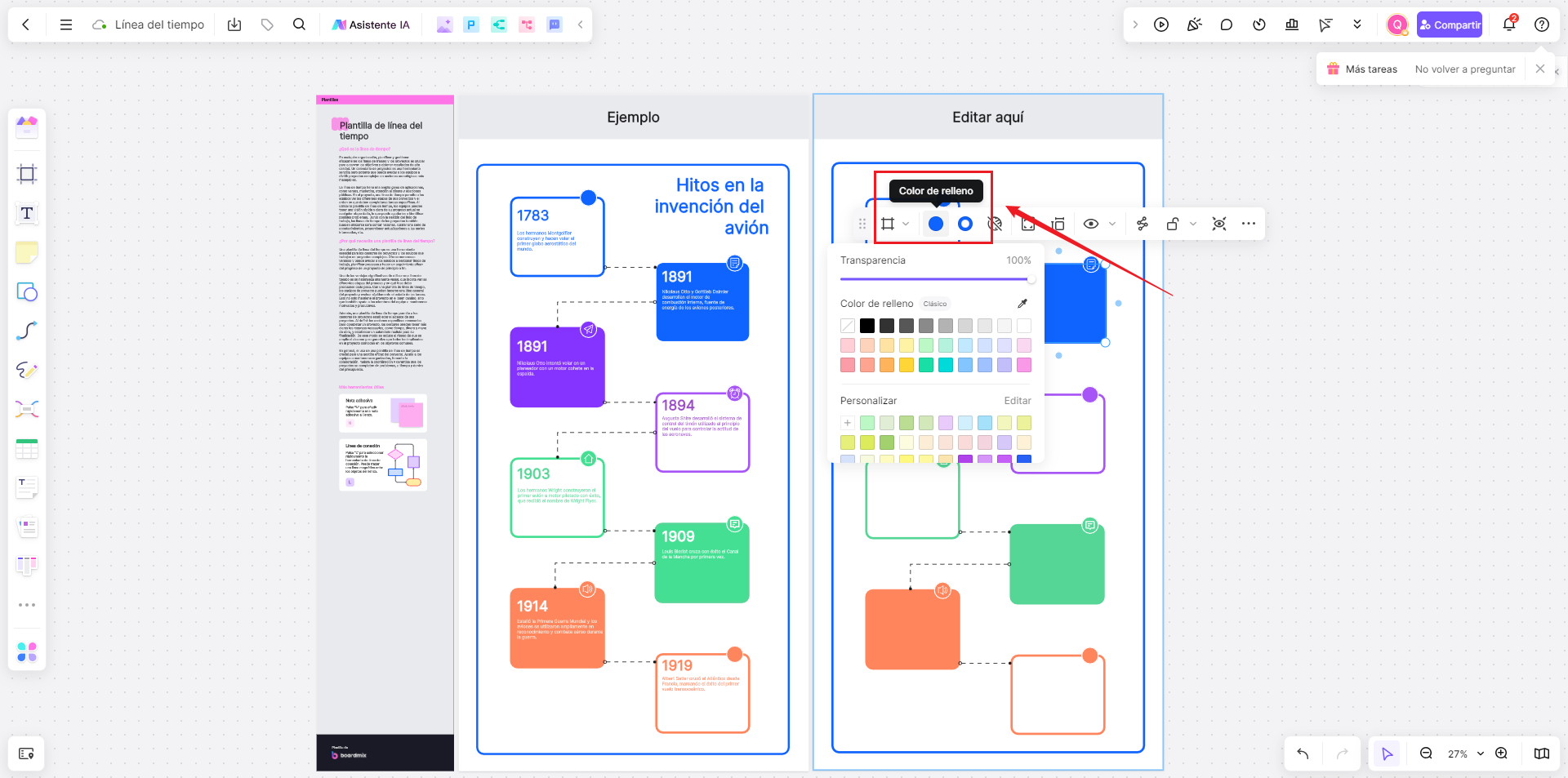Expand the top-right toolbar arrow
The height and width of the screenshot is (778, 1568).
pyautogui.click(x=1135, y=24)
